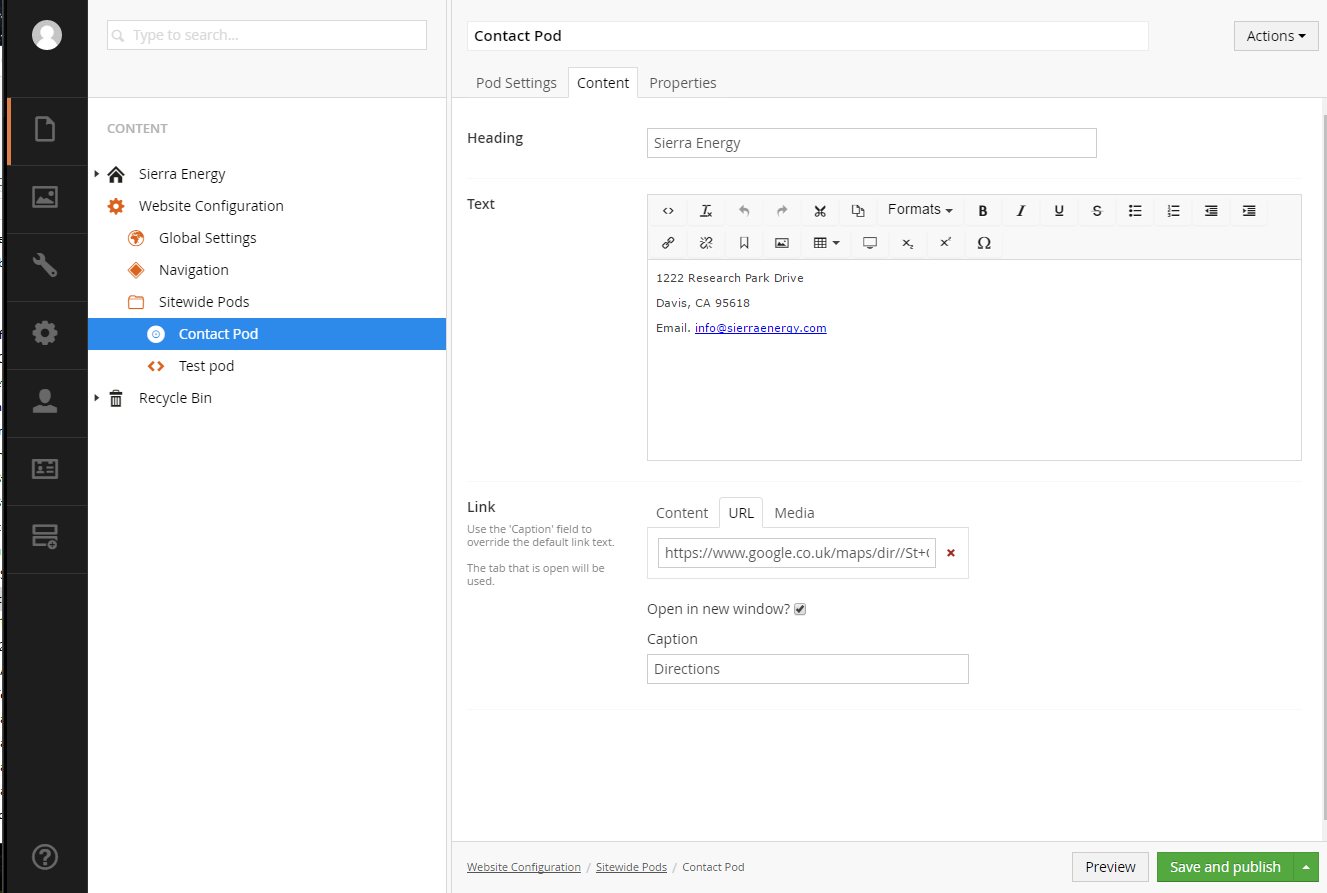1327x893 pixels.
Task: Redo edit in text editor toolbar
Action: coord(782,211)
